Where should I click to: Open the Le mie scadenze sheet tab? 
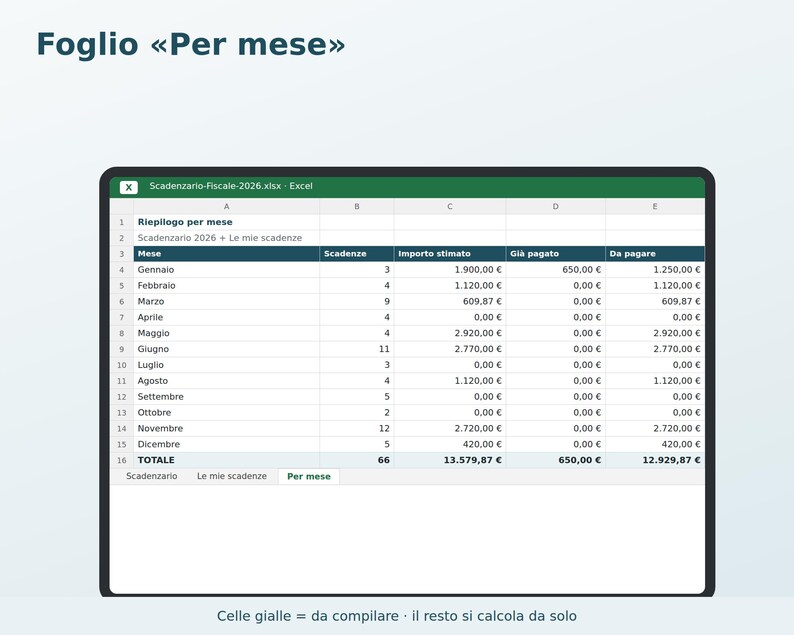(231, 476)
